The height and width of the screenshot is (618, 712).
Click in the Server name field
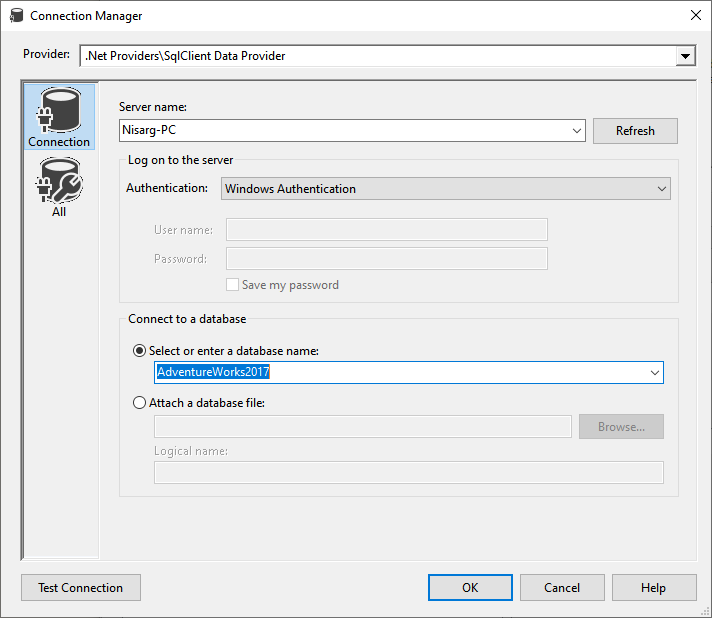(x=344, y=131)
